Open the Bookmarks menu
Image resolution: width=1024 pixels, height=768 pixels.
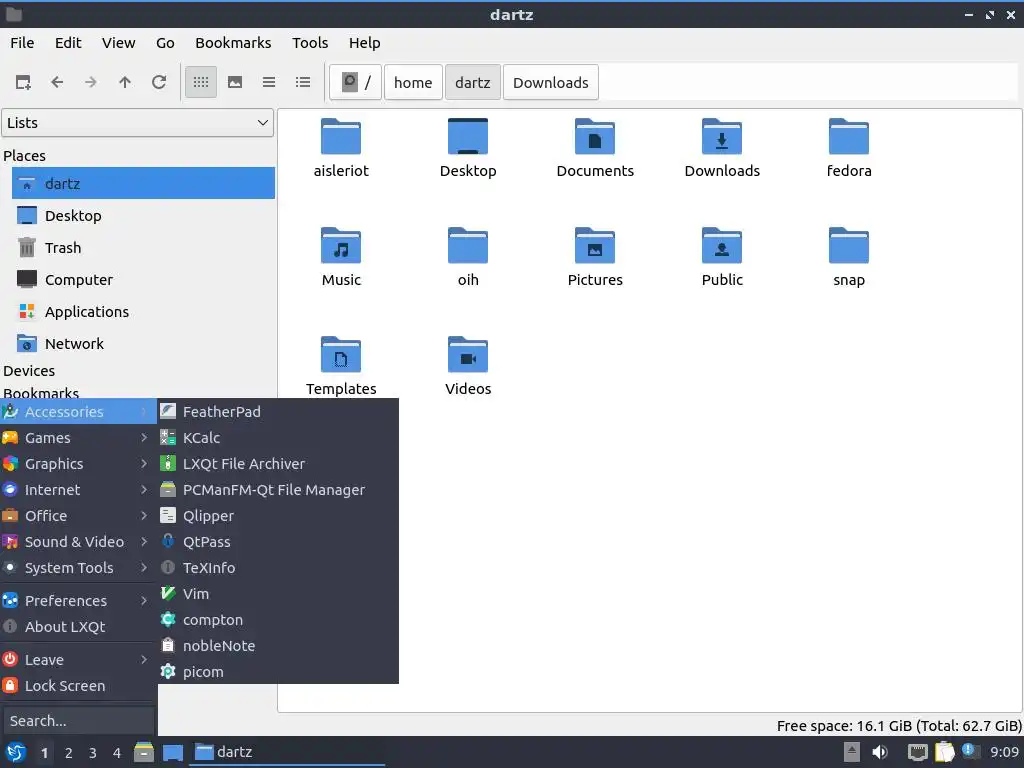pos(233,42)
